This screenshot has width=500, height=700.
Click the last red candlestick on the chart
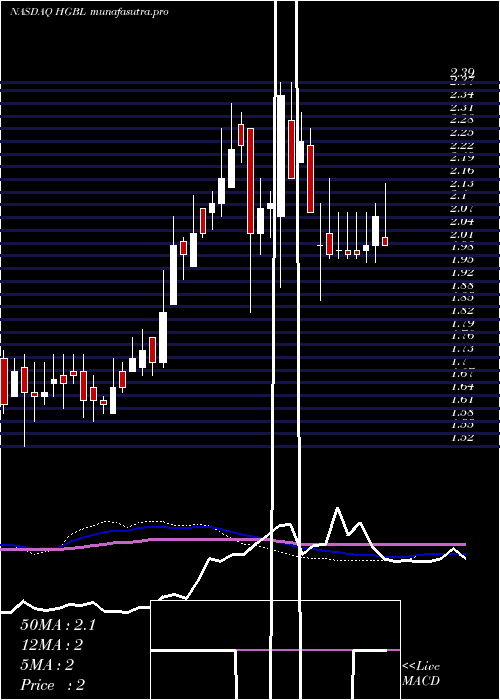pos(385,241)
